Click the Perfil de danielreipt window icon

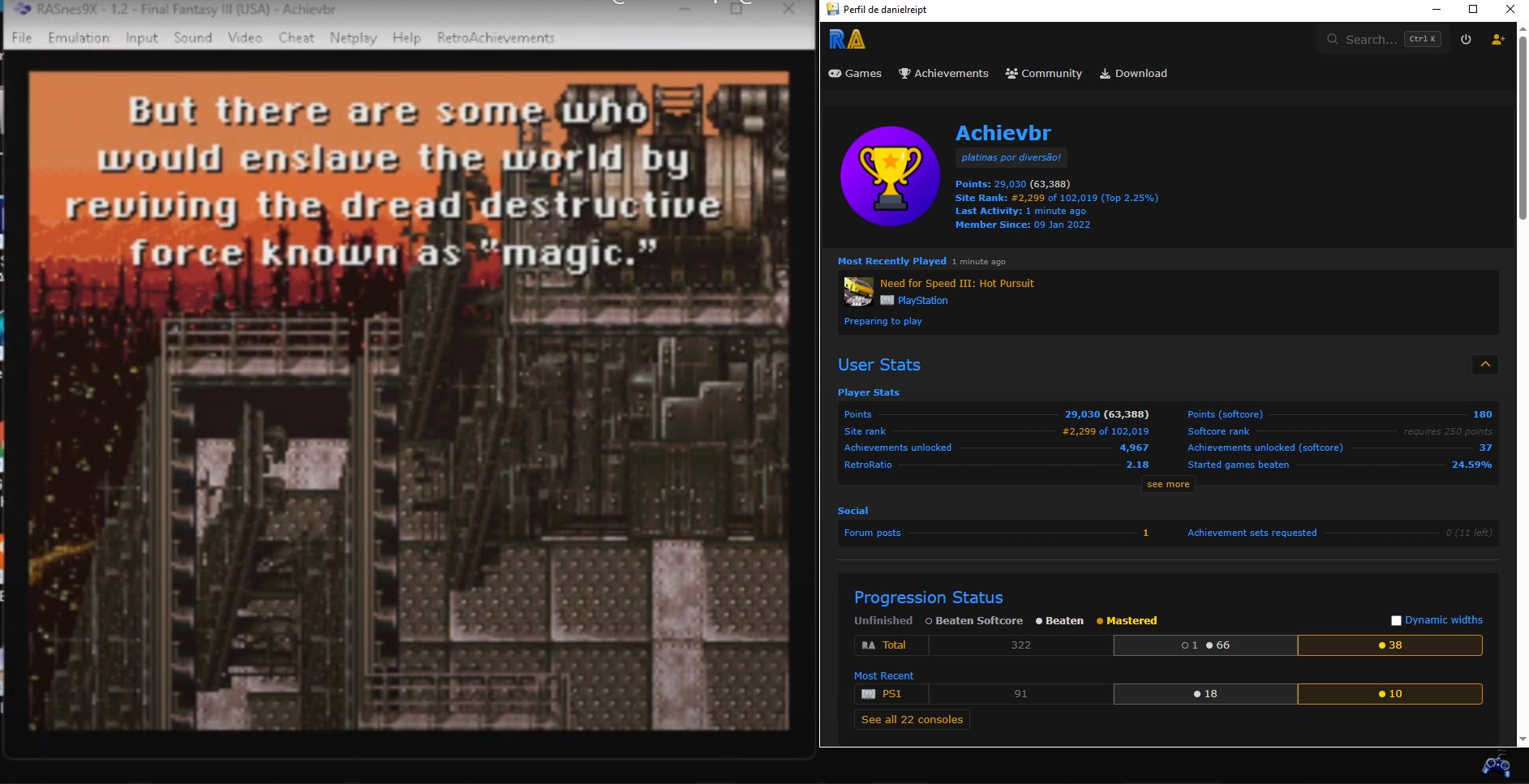[832, 9]
